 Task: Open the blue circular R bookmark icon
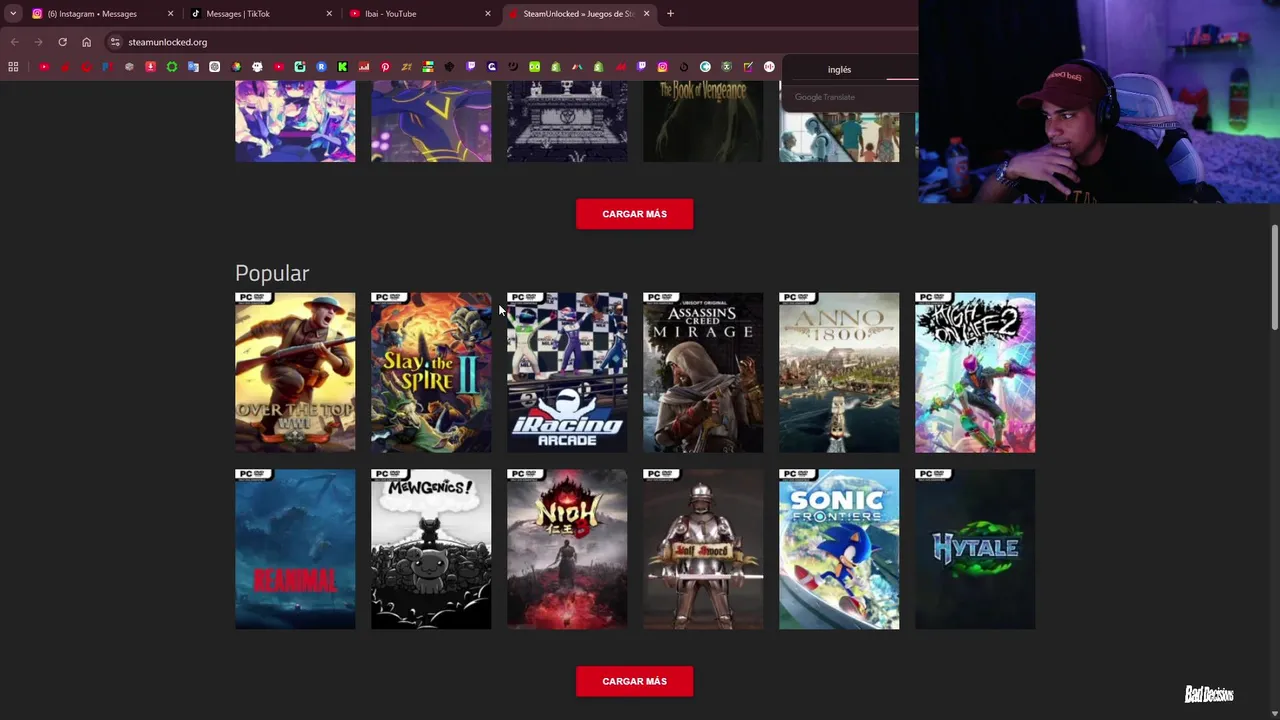click(321, 67)
